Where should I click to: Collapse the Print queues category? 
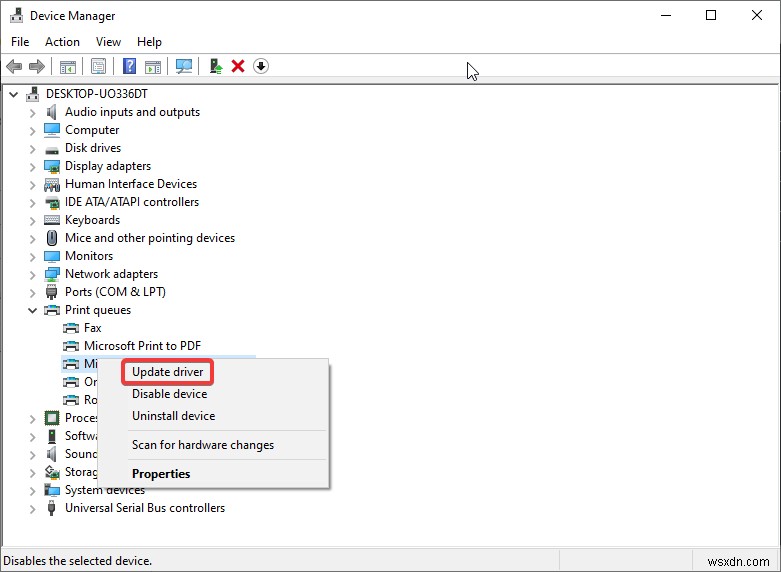32,310
